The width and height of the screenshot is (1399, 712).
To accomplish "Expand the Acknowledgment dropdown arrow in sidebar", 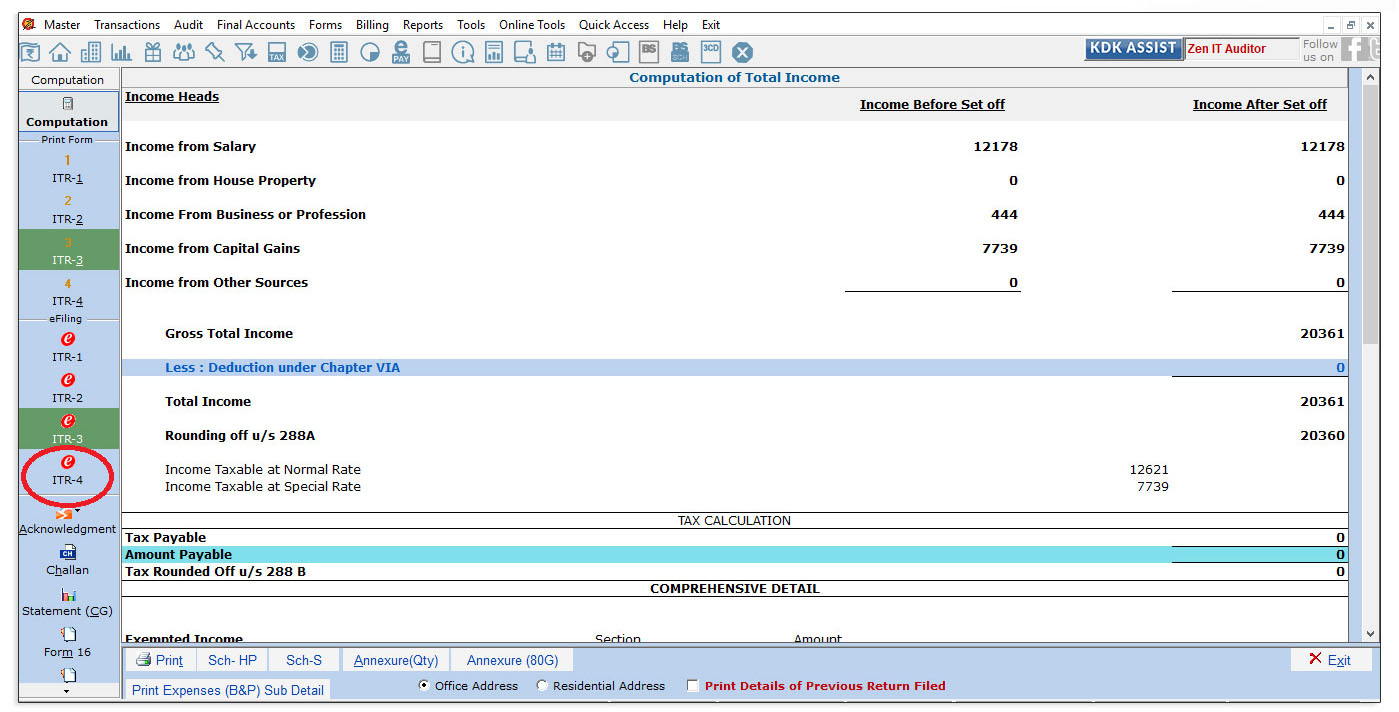I will click(x=77, y=512).
